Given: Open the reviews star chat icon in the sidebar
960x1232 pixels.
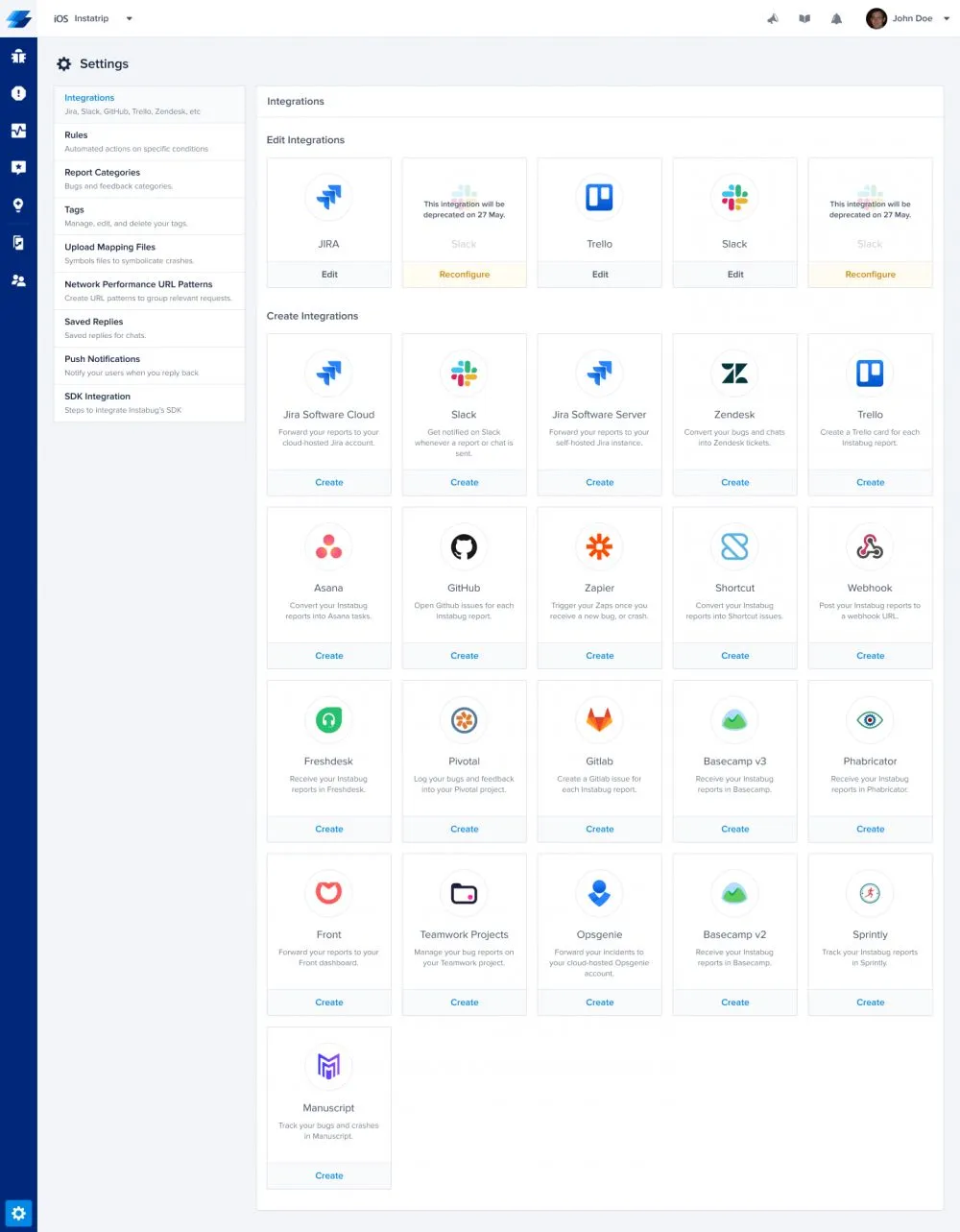Looking at the screenshot, I should pos(18,167).
